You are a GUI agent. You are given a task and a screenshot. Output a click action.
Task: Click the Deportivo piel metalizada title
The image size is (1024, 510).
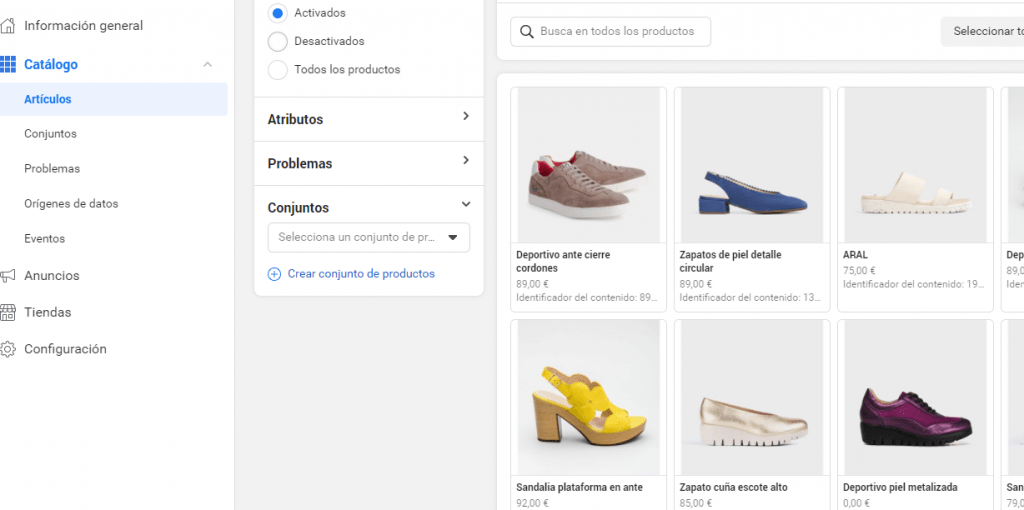point(900,487)
